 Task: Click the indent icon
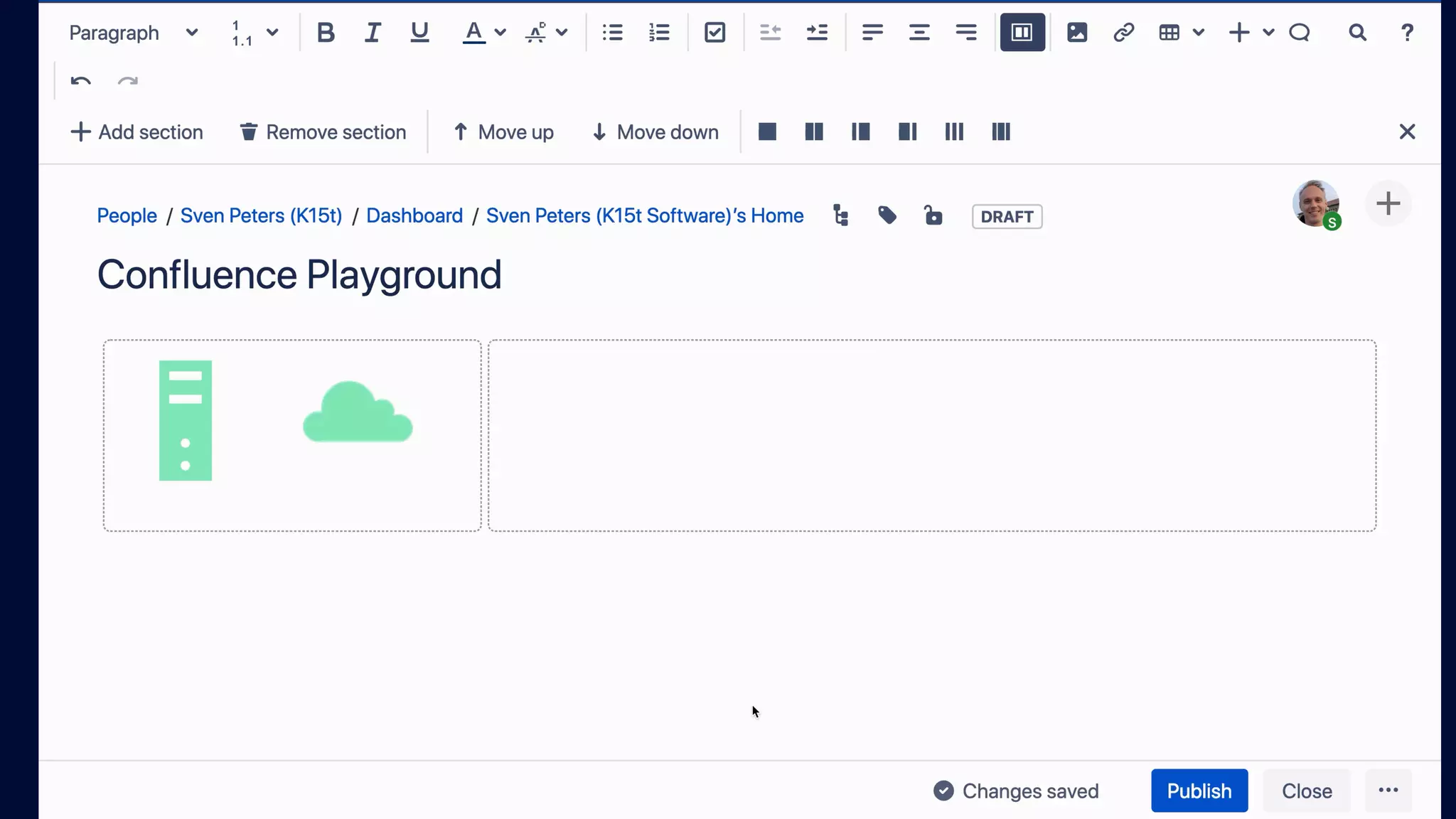click(x=817, y=32)
